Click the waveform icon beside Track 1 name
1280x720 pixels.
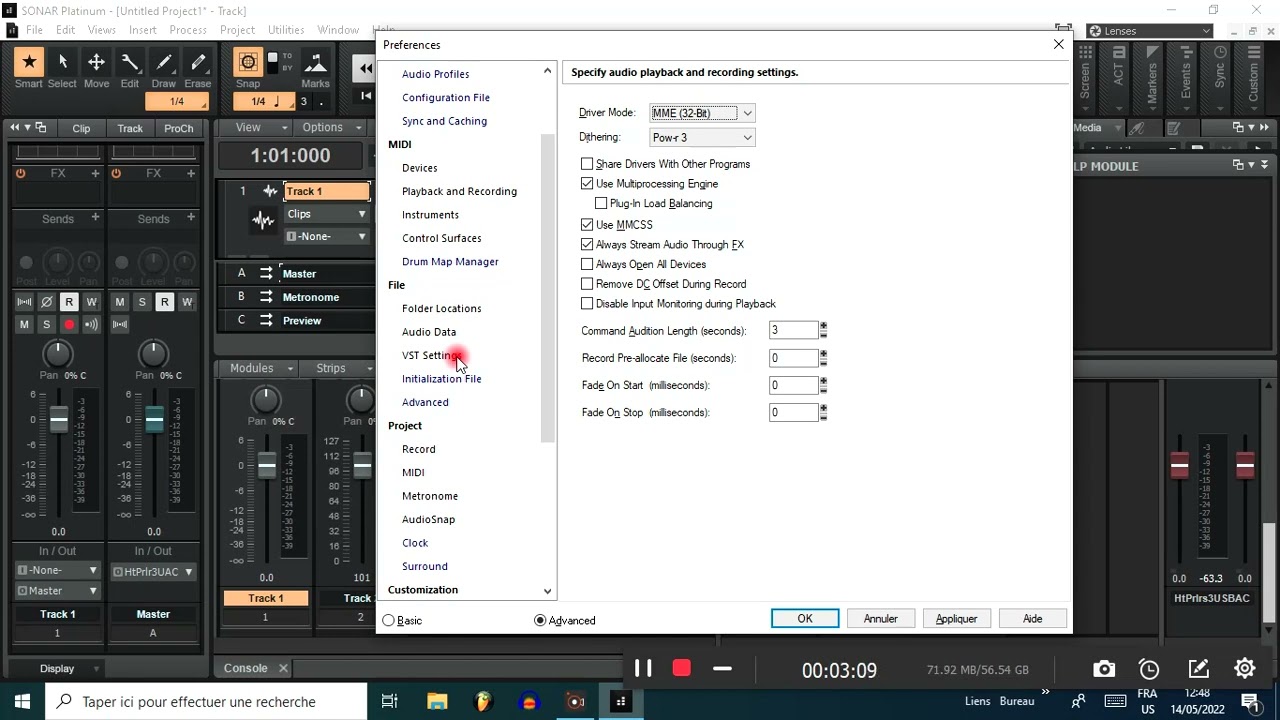(270, 191)
